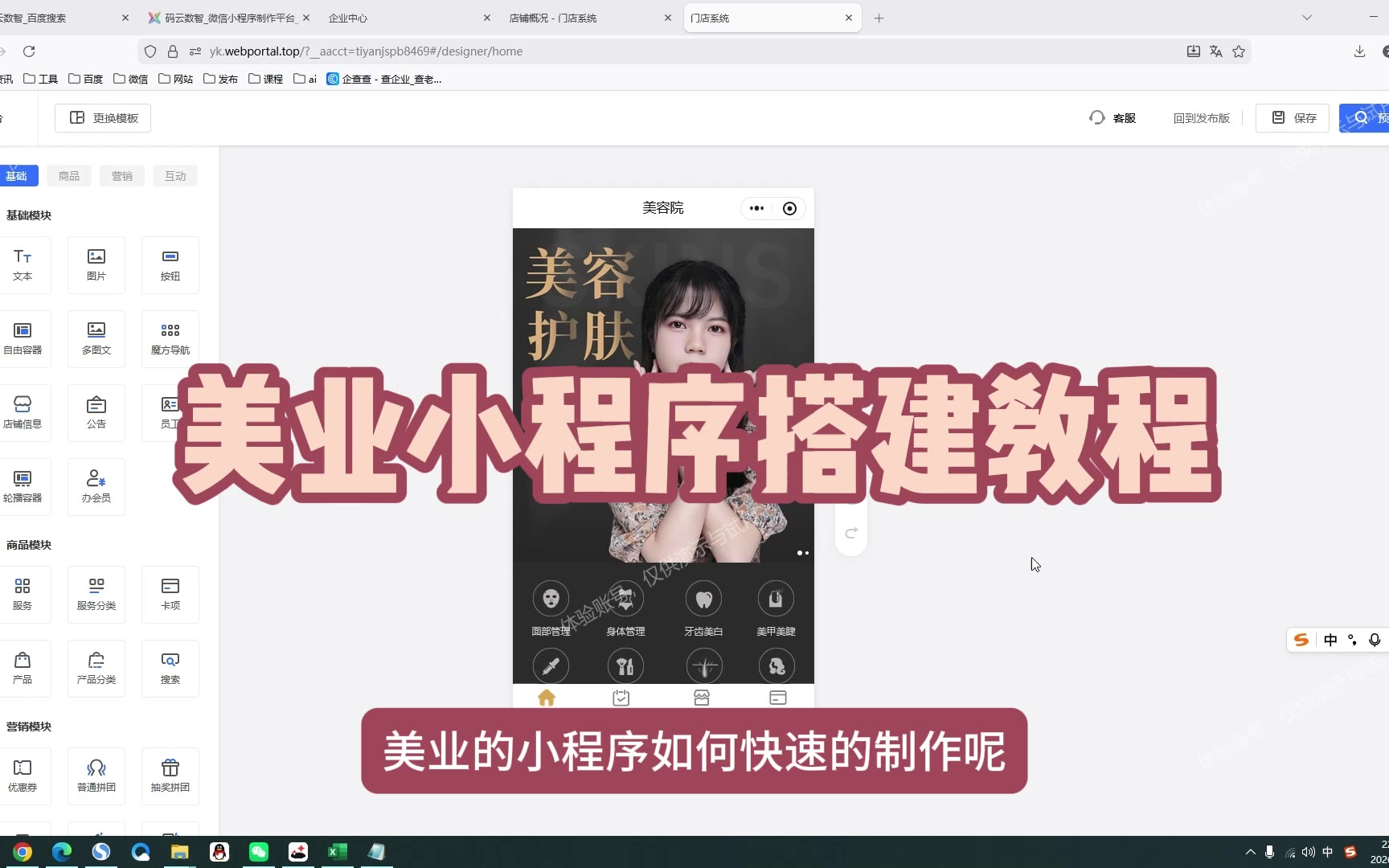Tap the home icon in the preview's bottom bar
1389x868 pixels.
547,698
